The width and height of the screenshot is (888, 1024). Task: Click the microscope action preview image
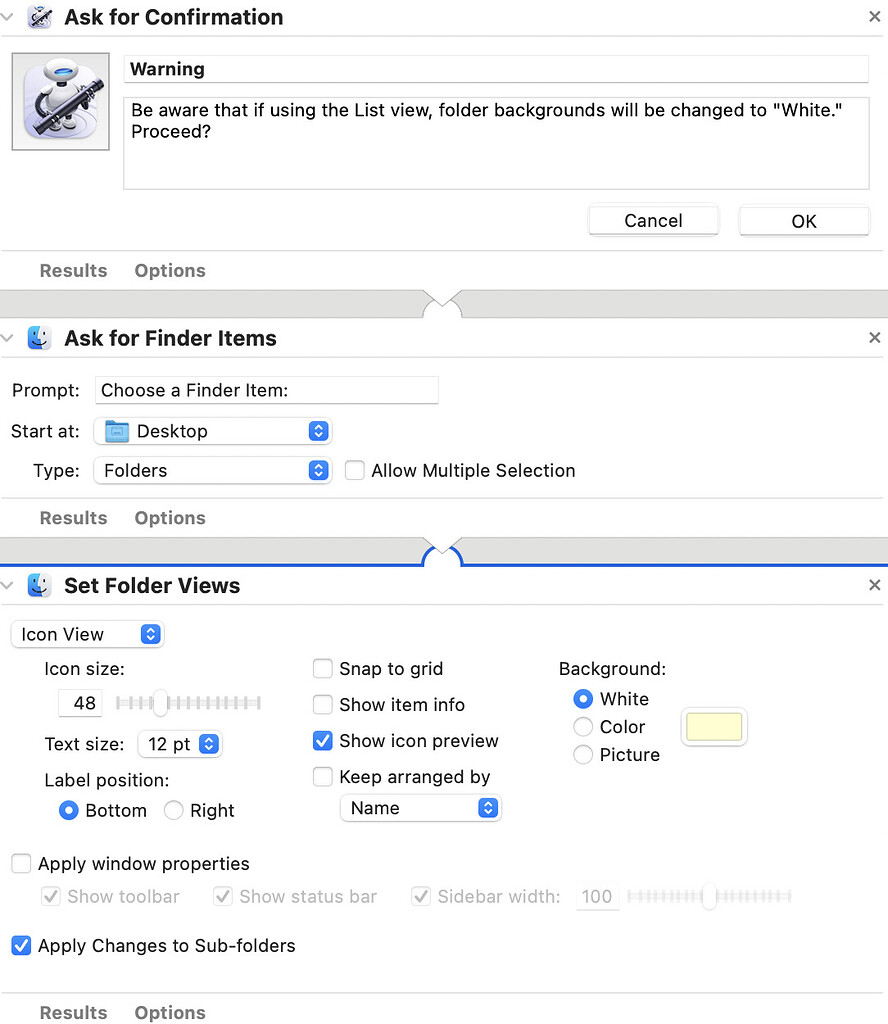click(60, 101)
